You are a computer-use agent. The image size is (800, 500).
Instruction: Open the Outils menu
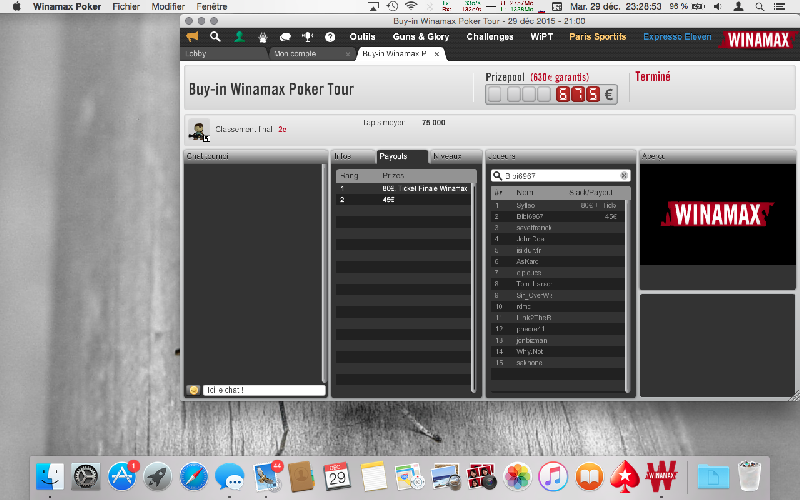pos(362,37)
